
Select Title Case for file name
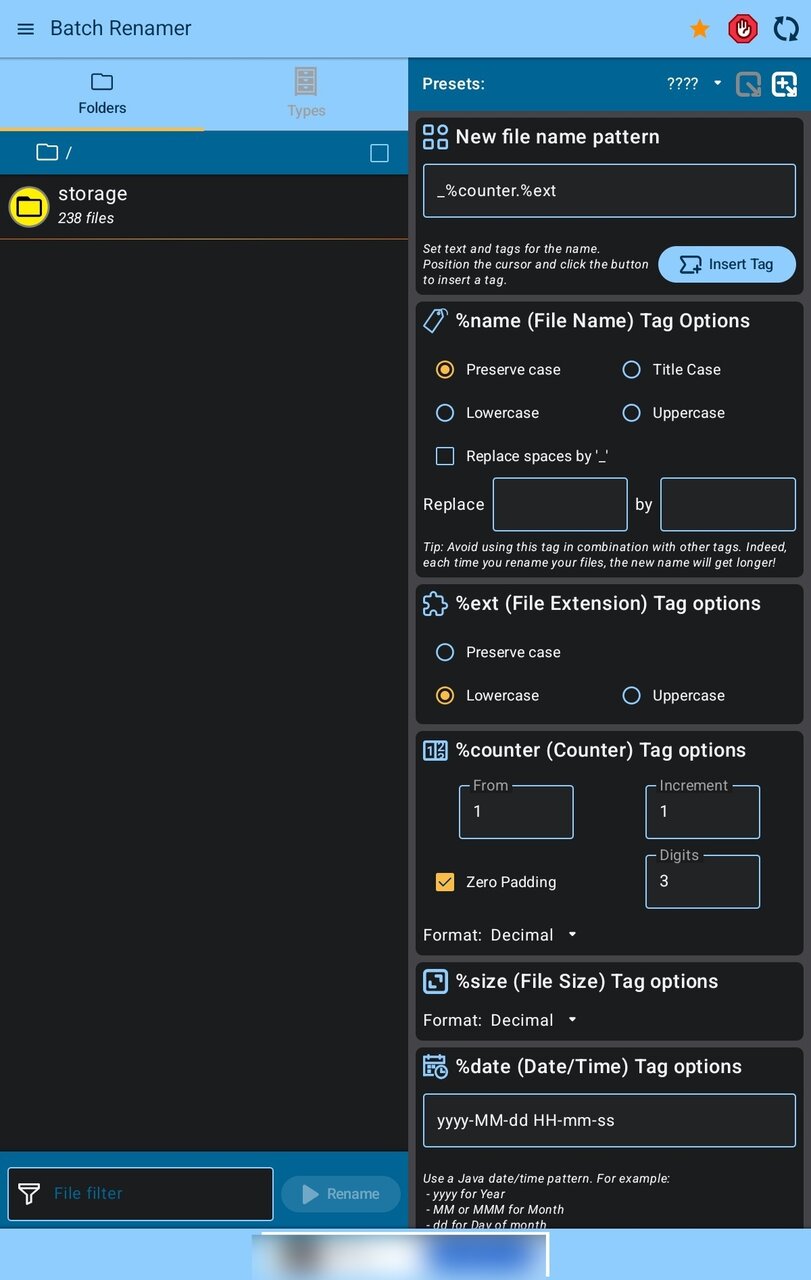pos(631,370)
